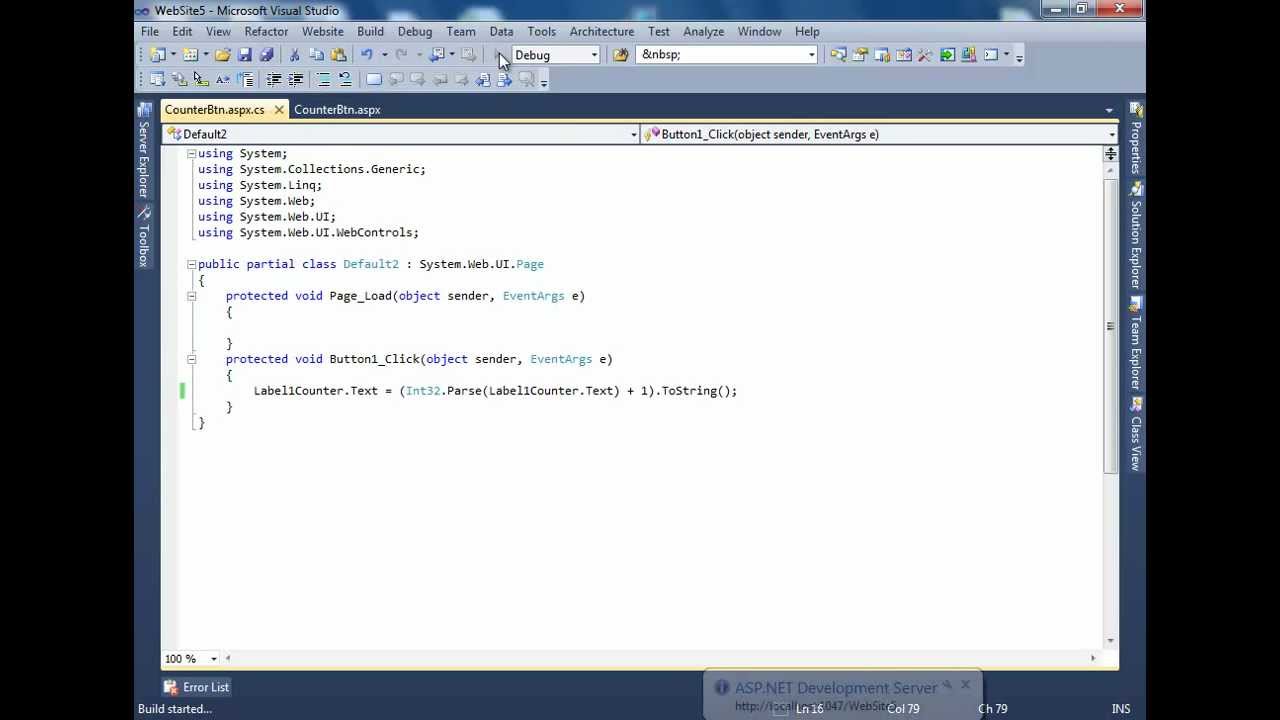1280x720 pixels.
Task: Click the Copy icon in the toolbar
Action: tap(316, 55)
